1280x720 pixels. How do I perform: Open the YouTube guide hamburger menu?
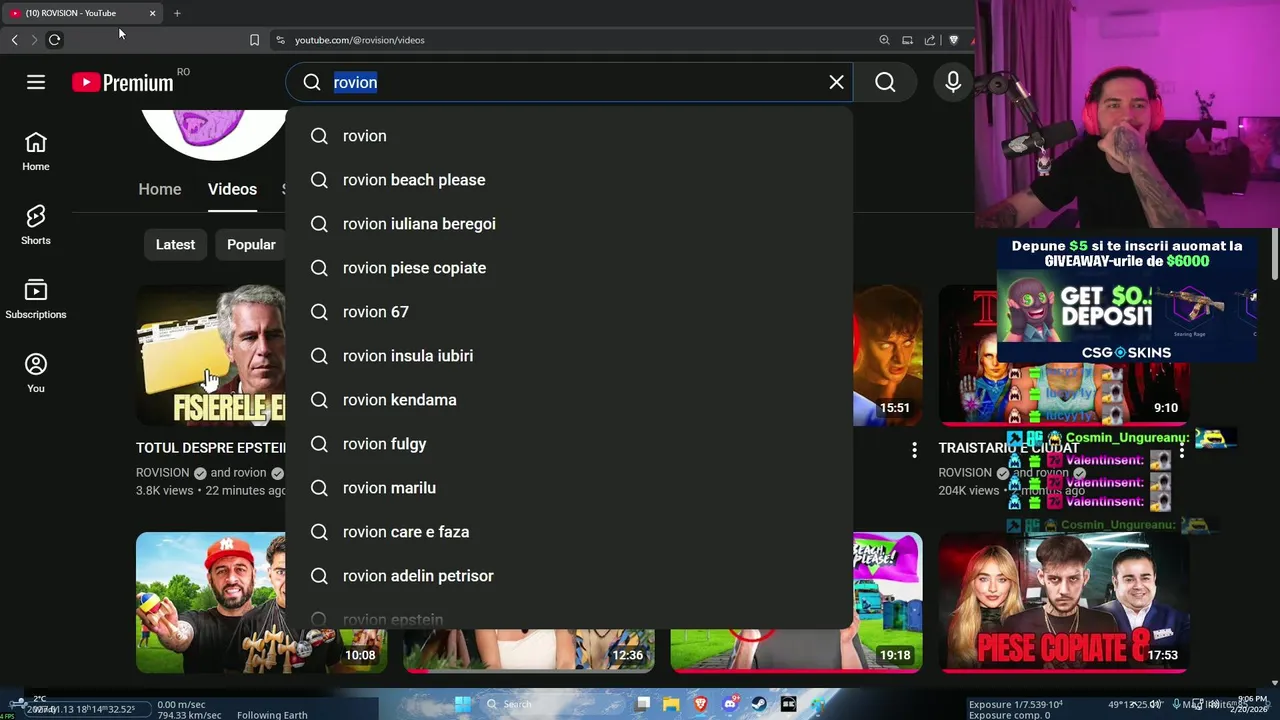click(36, 82)
